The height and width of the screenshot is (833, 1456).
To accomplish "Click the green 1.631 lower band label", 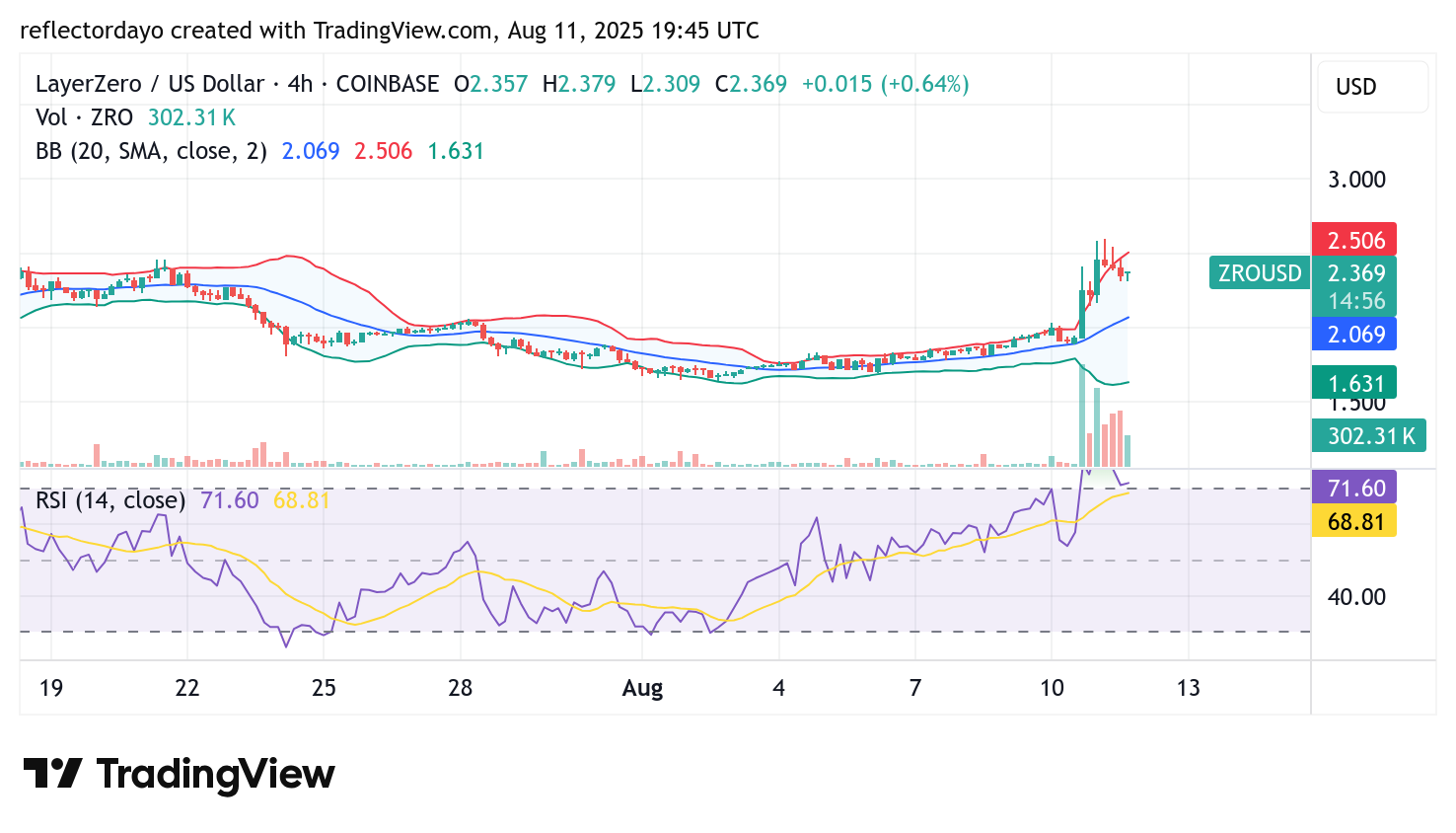I will click(x=1354, y=383).
